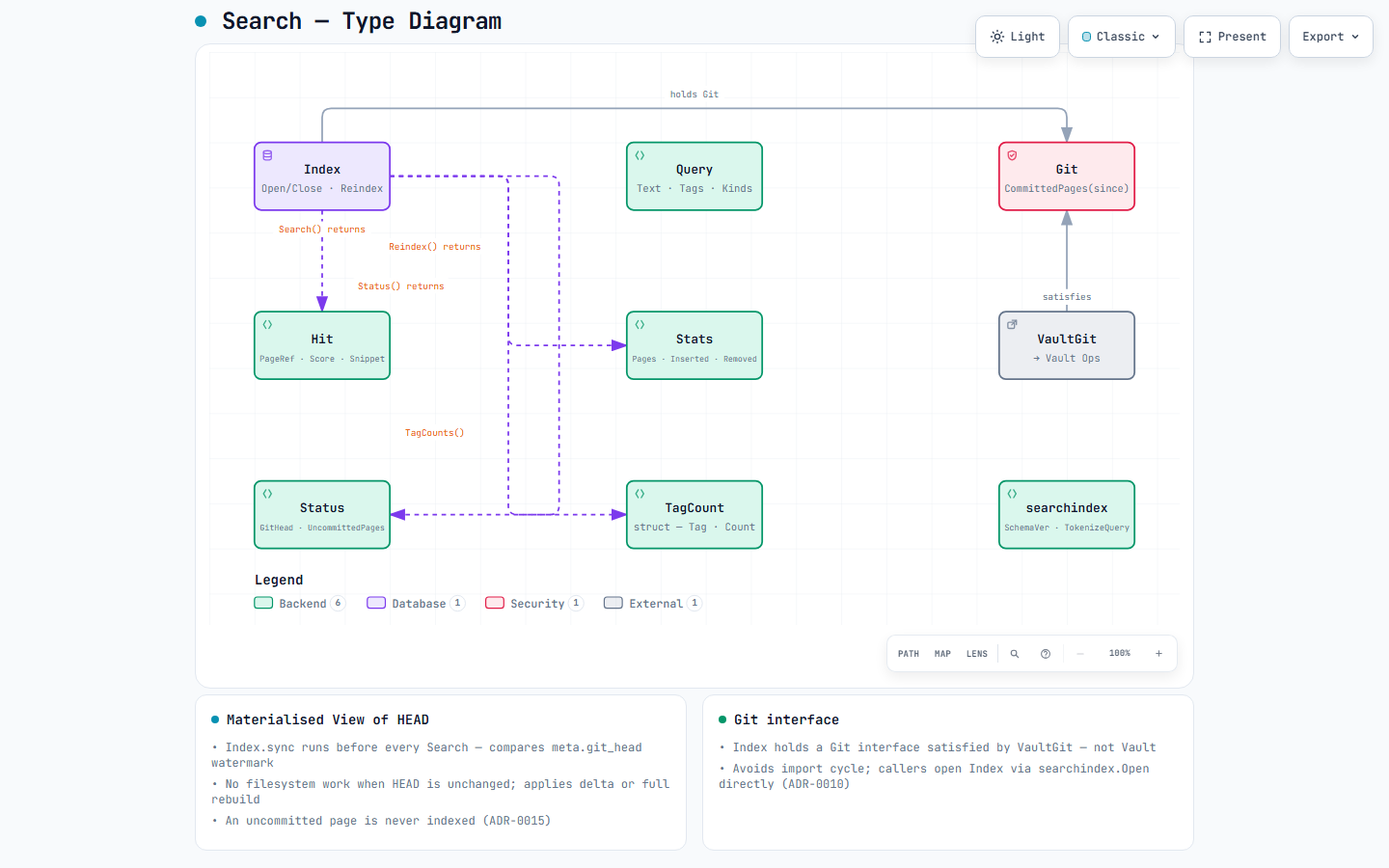Click the external-link icon on VaultGit node
Image resolution: width=1389 pixels, height=868 pixels.
1013,324
